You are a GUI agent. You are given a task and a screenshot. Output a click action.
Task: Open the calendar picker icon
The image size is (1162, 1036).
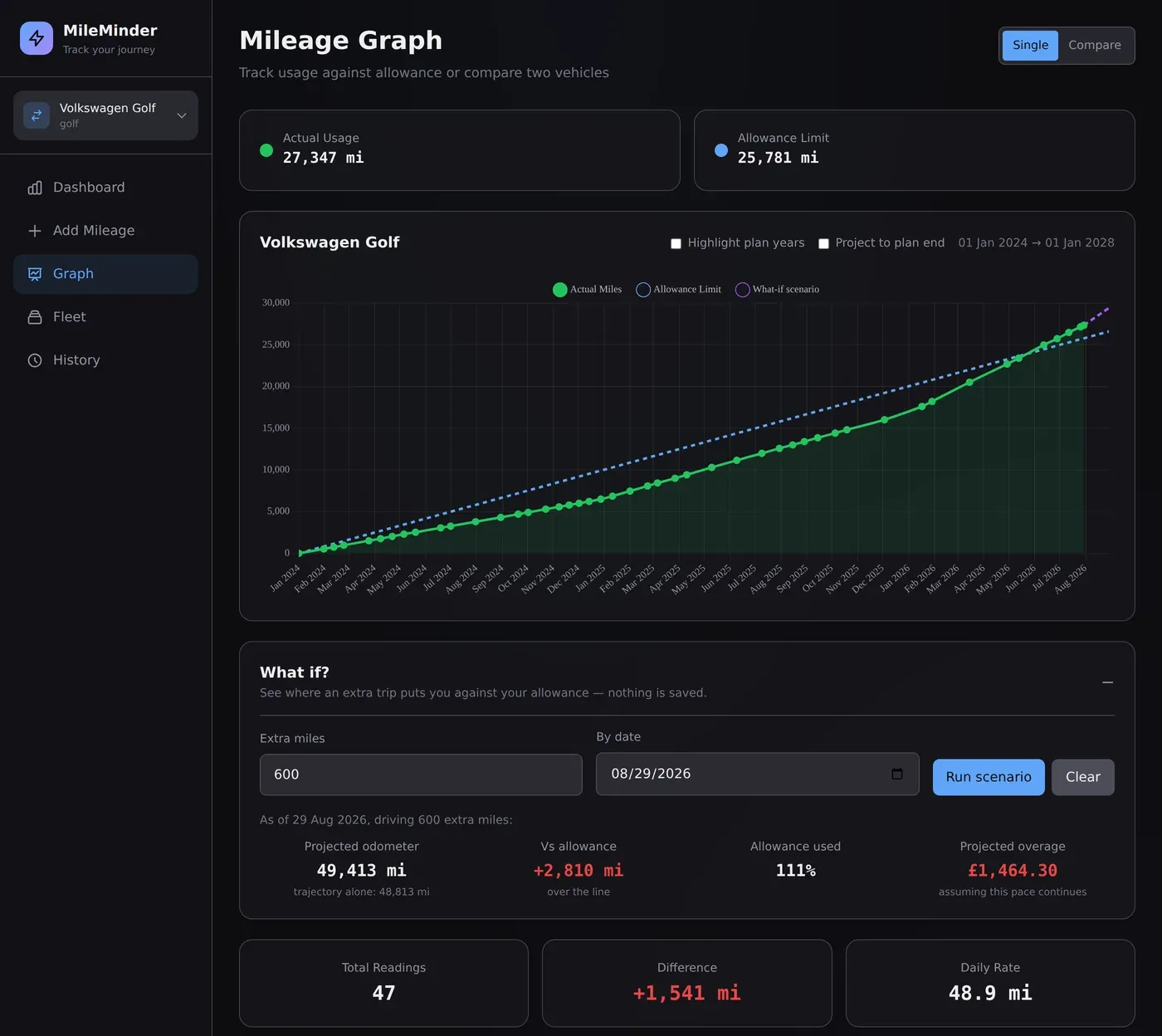(897, 774)
